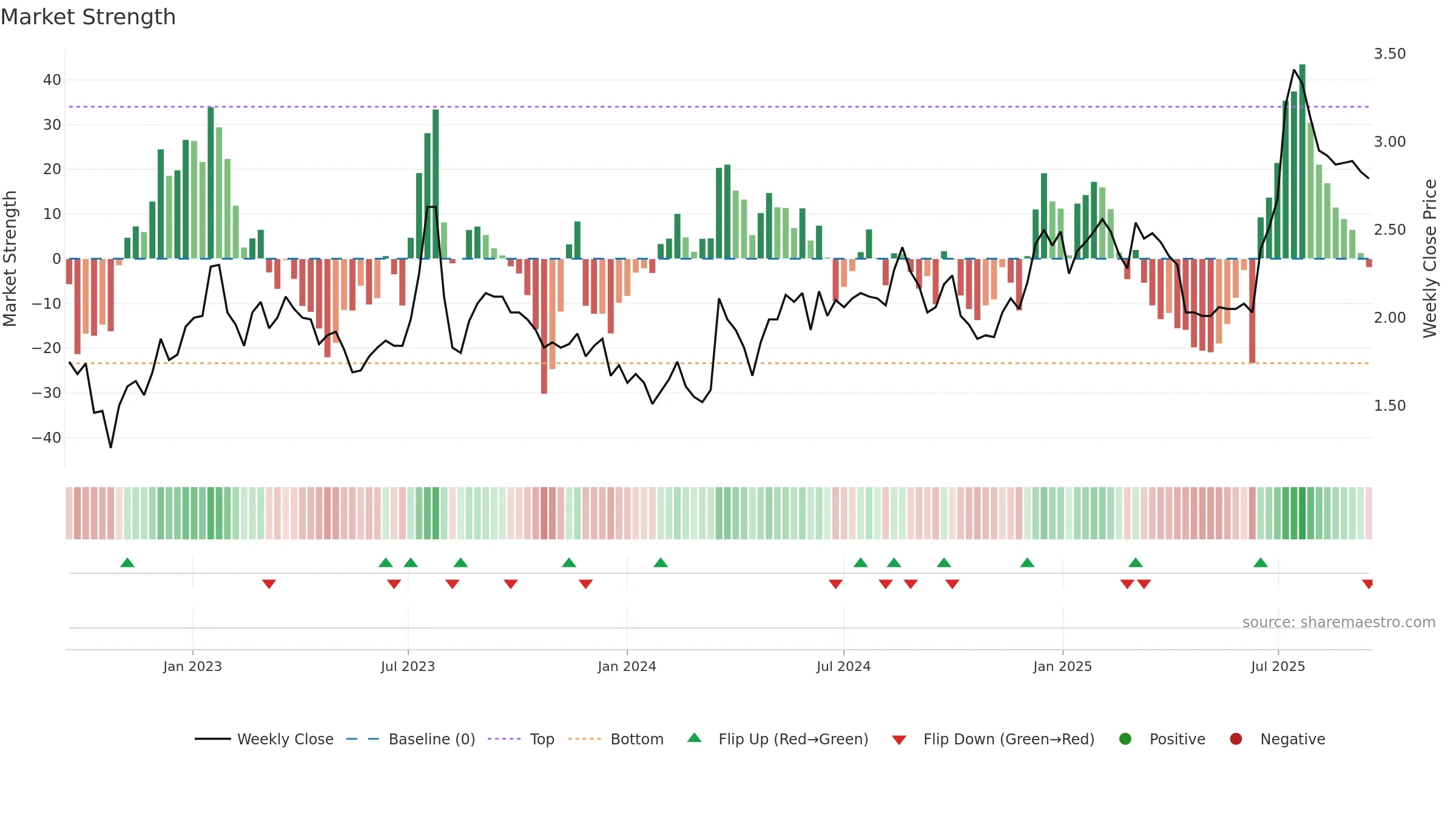Click the deepest red bar reaching minus 30
The width and height of the screenshot is (1456, 819).
tap(544, 326)
